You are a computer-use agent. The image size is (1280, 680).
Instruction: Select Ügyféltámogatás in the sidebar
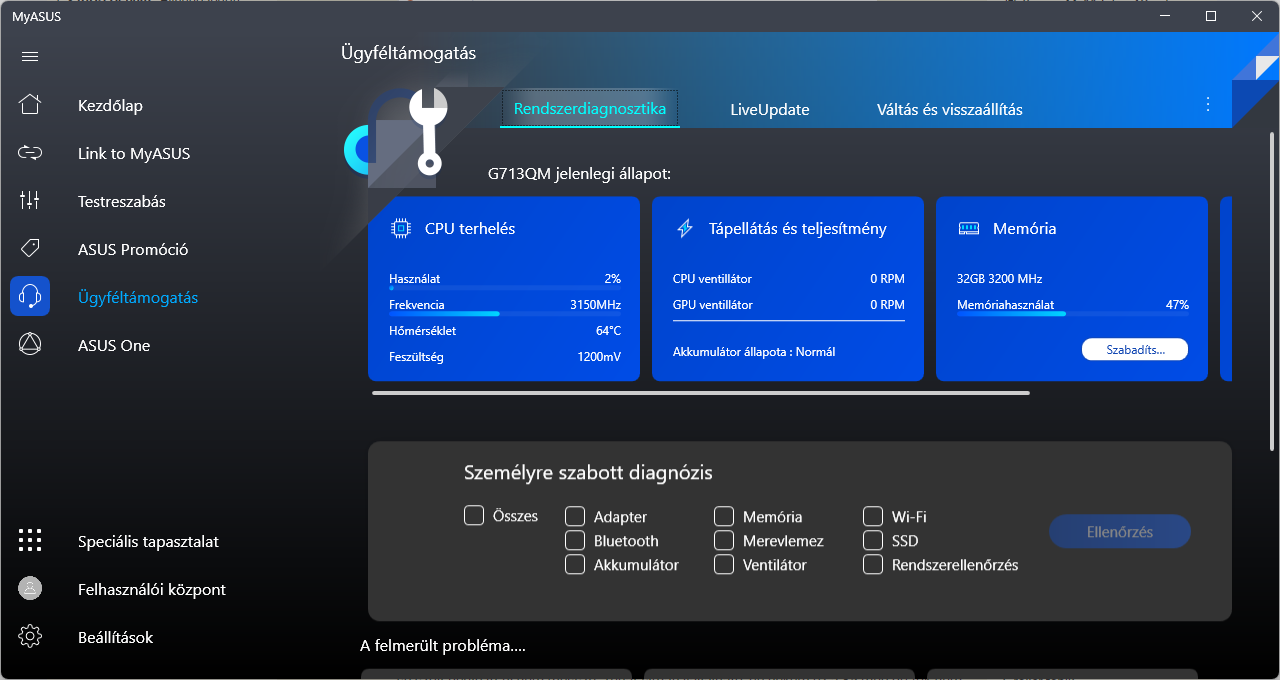(138, 297)
